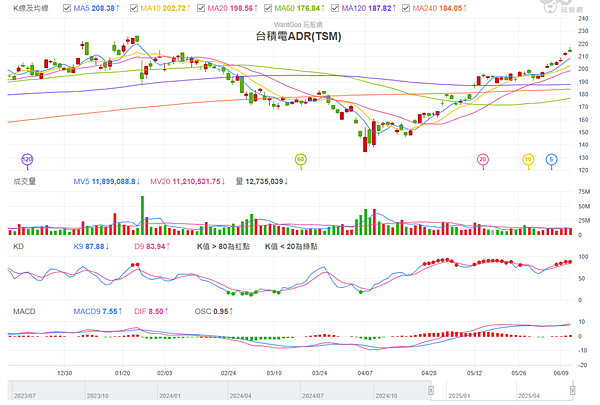Click the tallest green volume bar
This screenshot has width=600, height=405.
point(142,216)
